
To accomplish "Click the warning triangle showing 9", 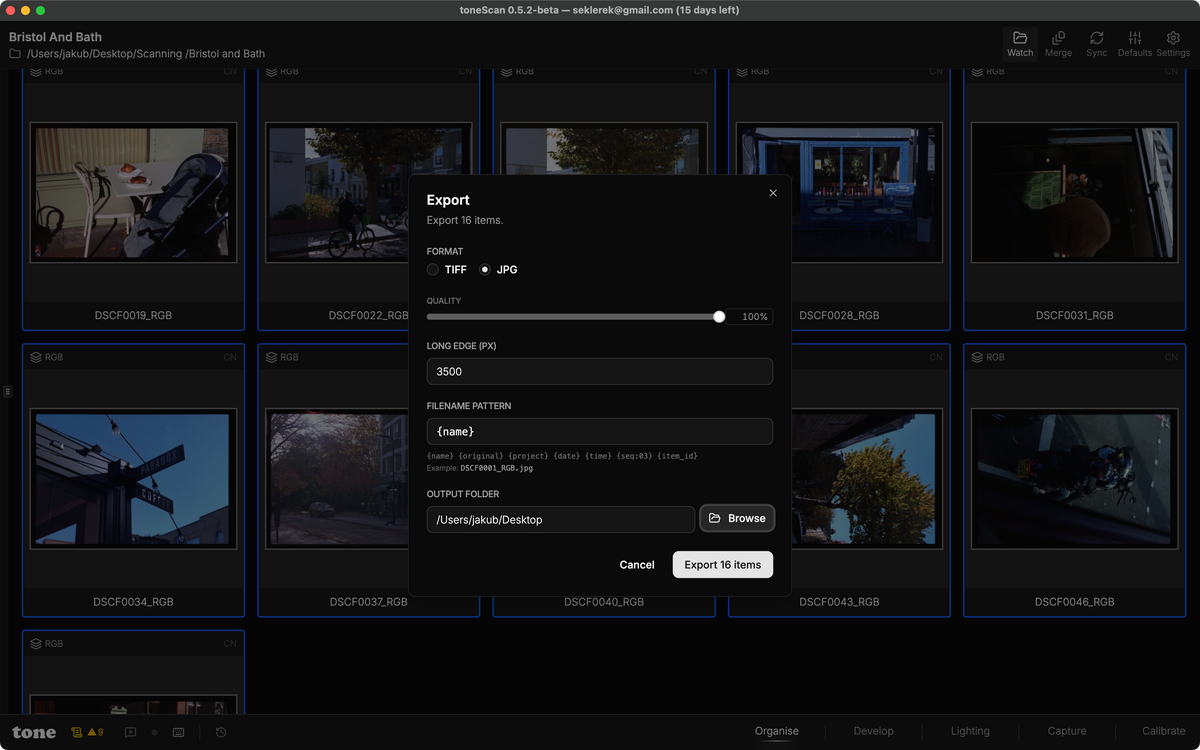I will tap(96, 732).
